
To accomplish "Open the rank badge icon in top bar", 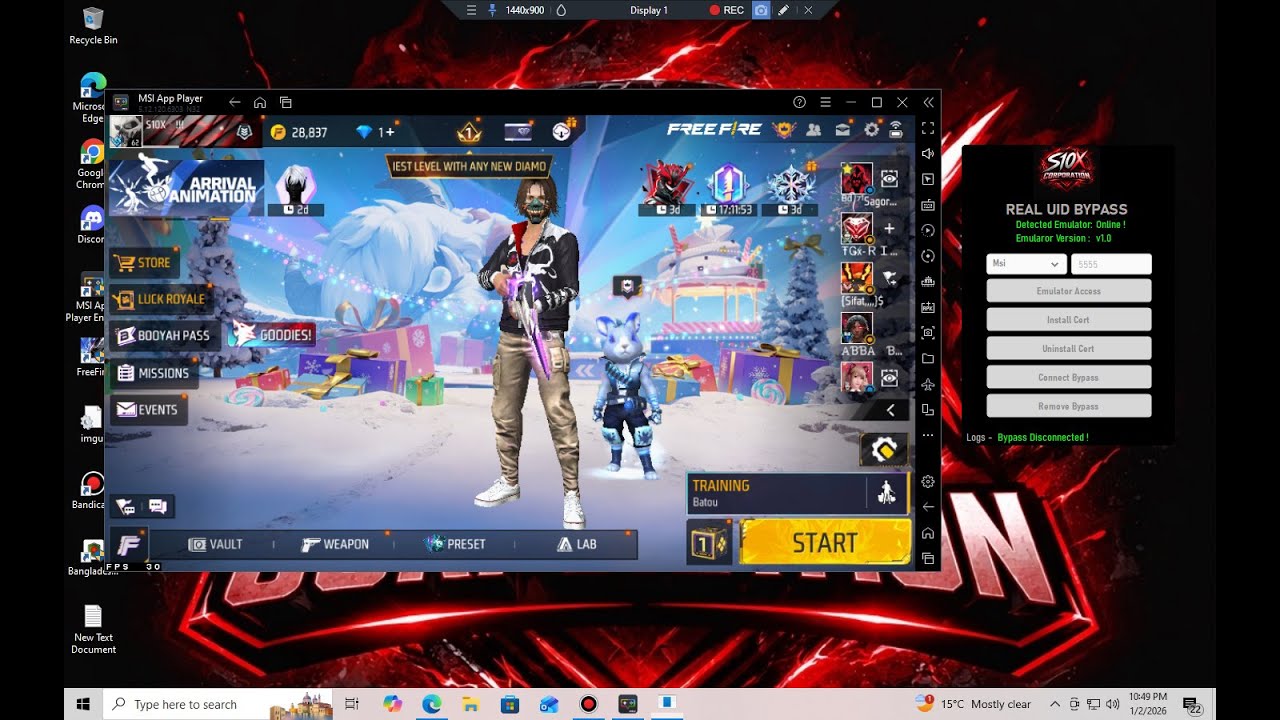I will 469,131.
